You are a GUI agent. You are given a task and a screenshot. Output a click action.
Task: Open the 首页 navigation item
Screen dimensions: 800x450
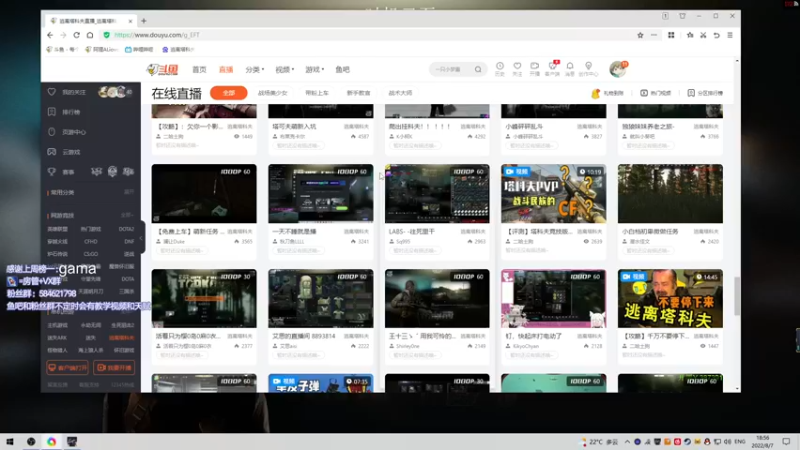[199, 69]
